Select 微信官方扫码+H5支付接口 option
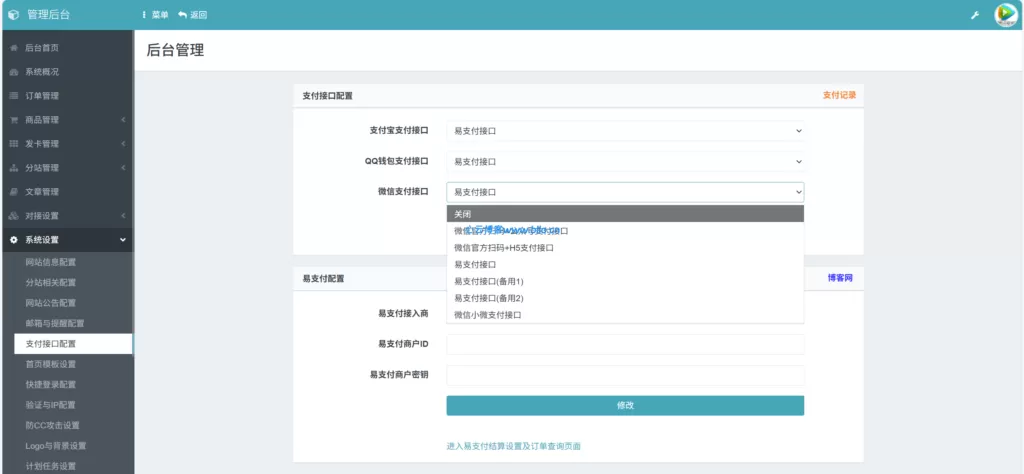The width and height of the screenshot is (1024, 474). [x=625, y=248]
